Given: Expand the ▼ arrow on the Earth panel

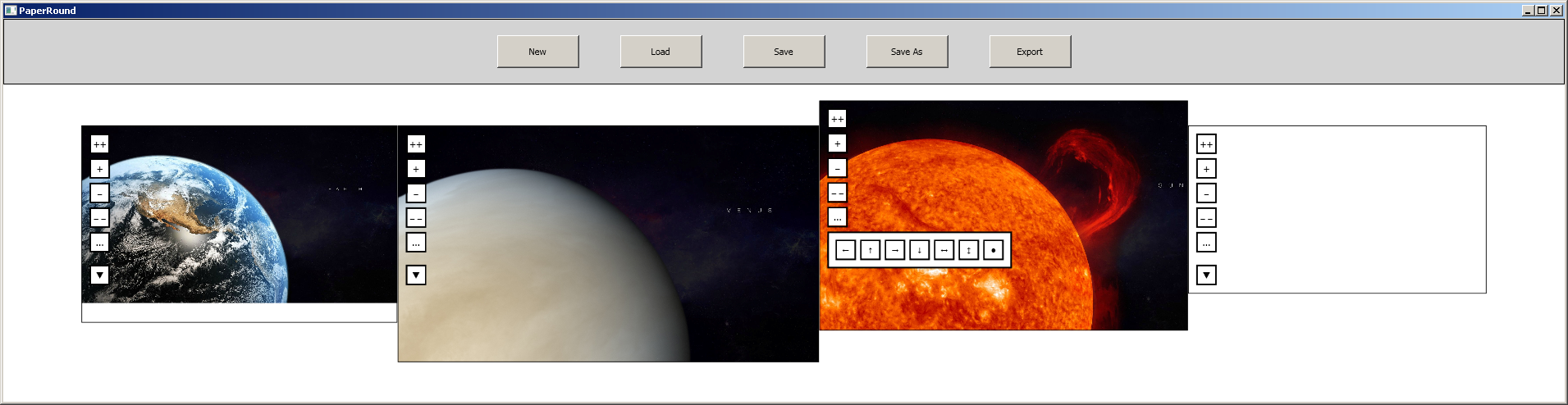Looking at the screenshot, I should click(x=99, y=275).
